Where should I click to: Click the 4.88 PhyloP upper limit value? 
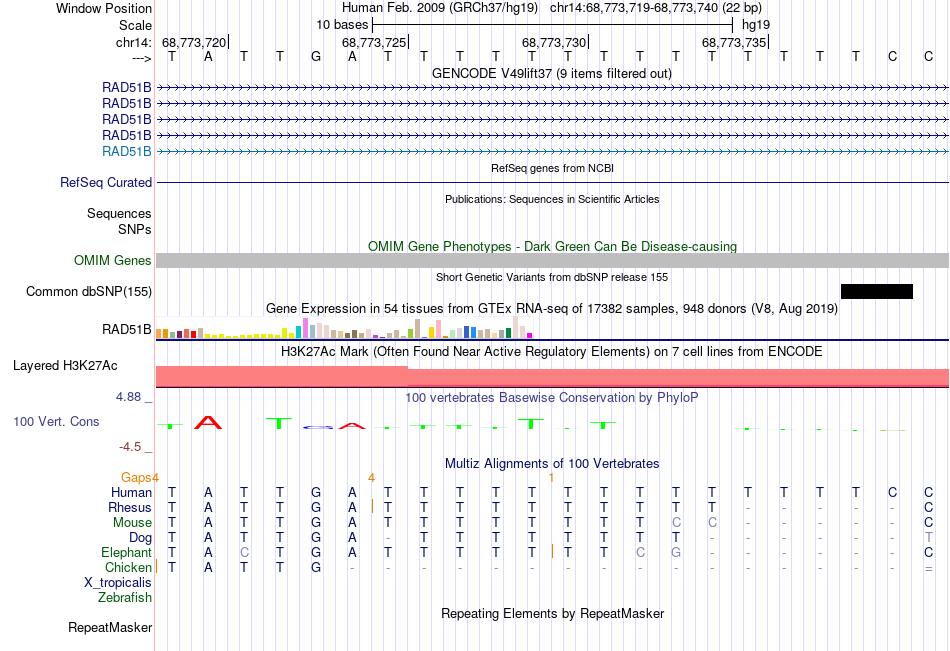pyautogui.click(x=128, y=397)
